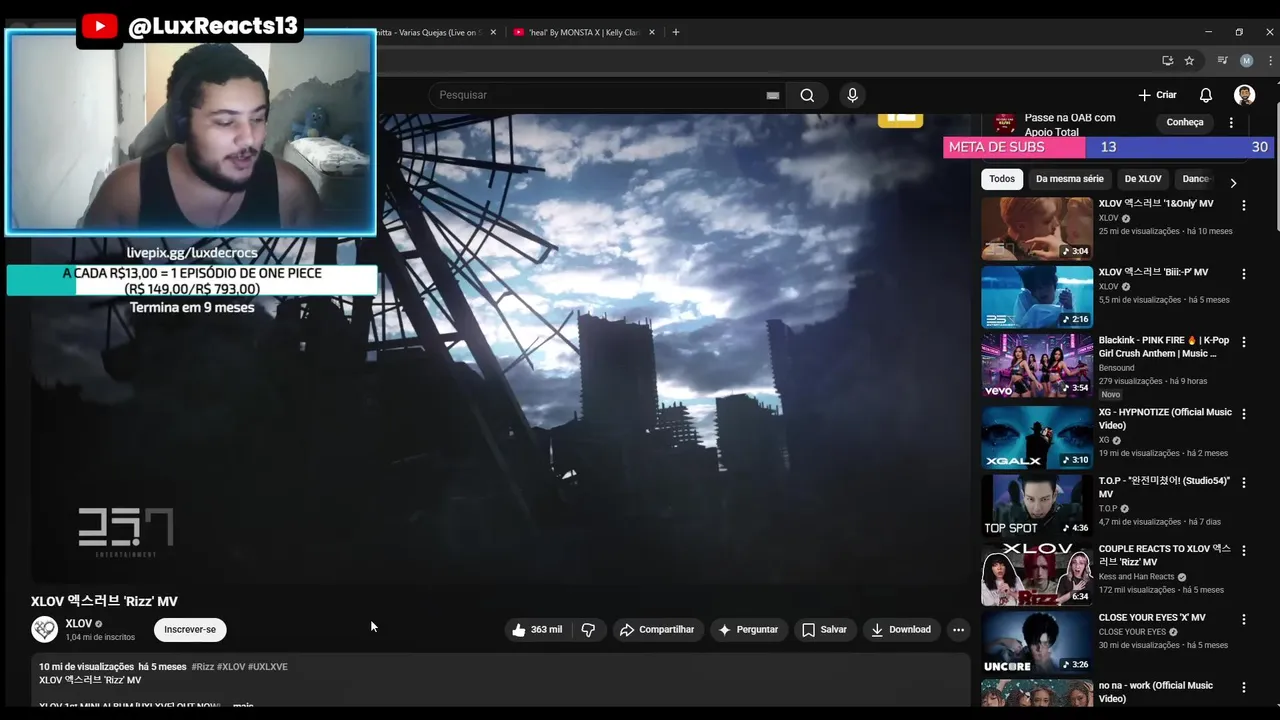Viewport: 1280px width, 720px height.
Task: Switch to the 'heal' By MONSTA X tab
Action: 582,32
